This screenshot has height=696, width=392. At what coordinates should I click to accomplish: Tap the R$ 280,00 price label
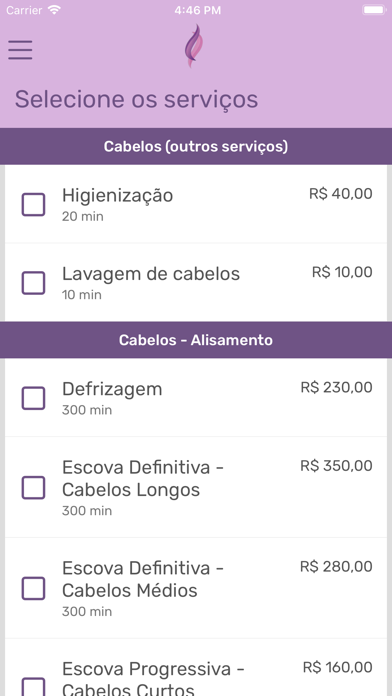[x=337, y=567]
